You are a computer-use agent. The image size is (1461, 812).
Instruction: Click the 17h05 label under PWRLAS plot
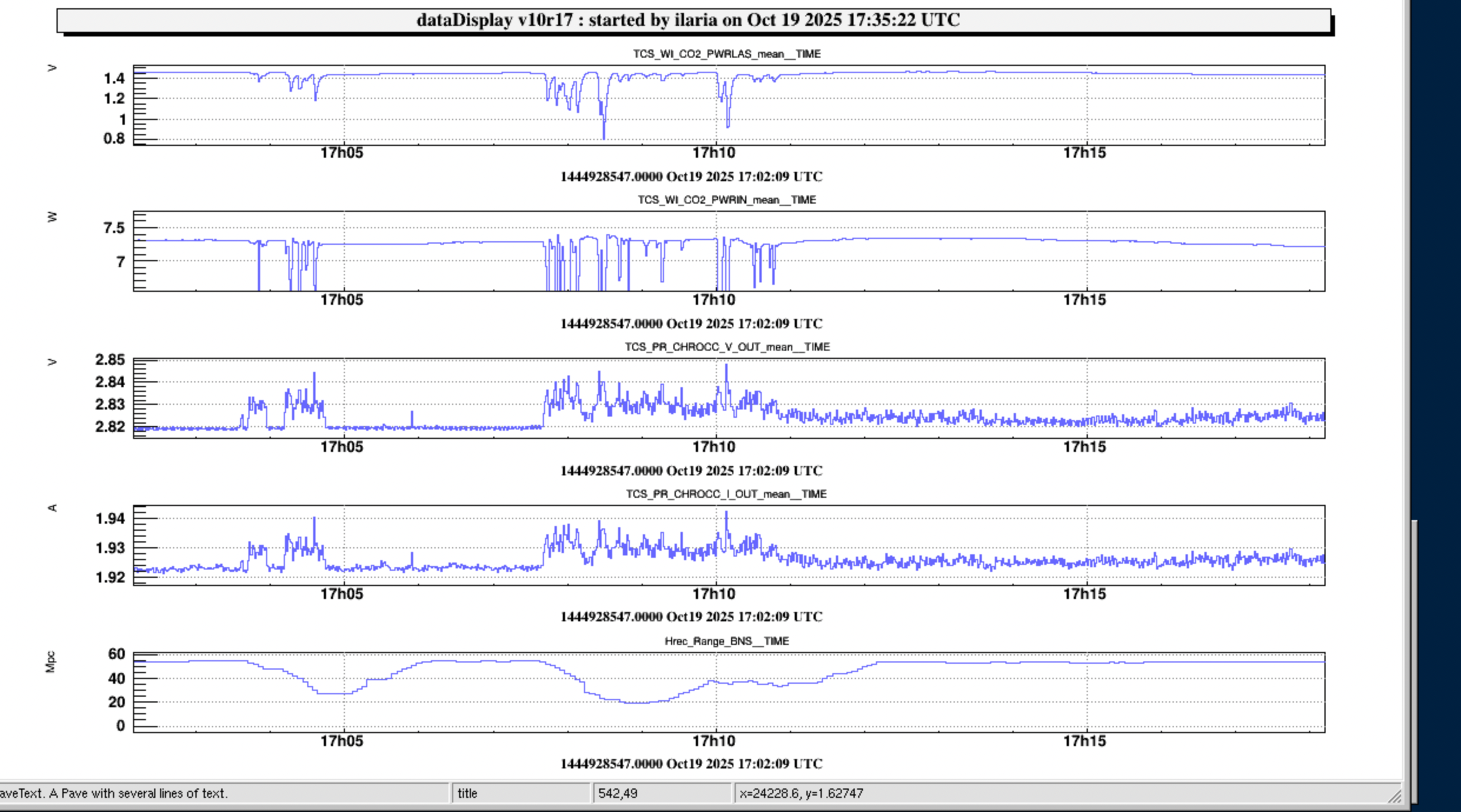341,153
